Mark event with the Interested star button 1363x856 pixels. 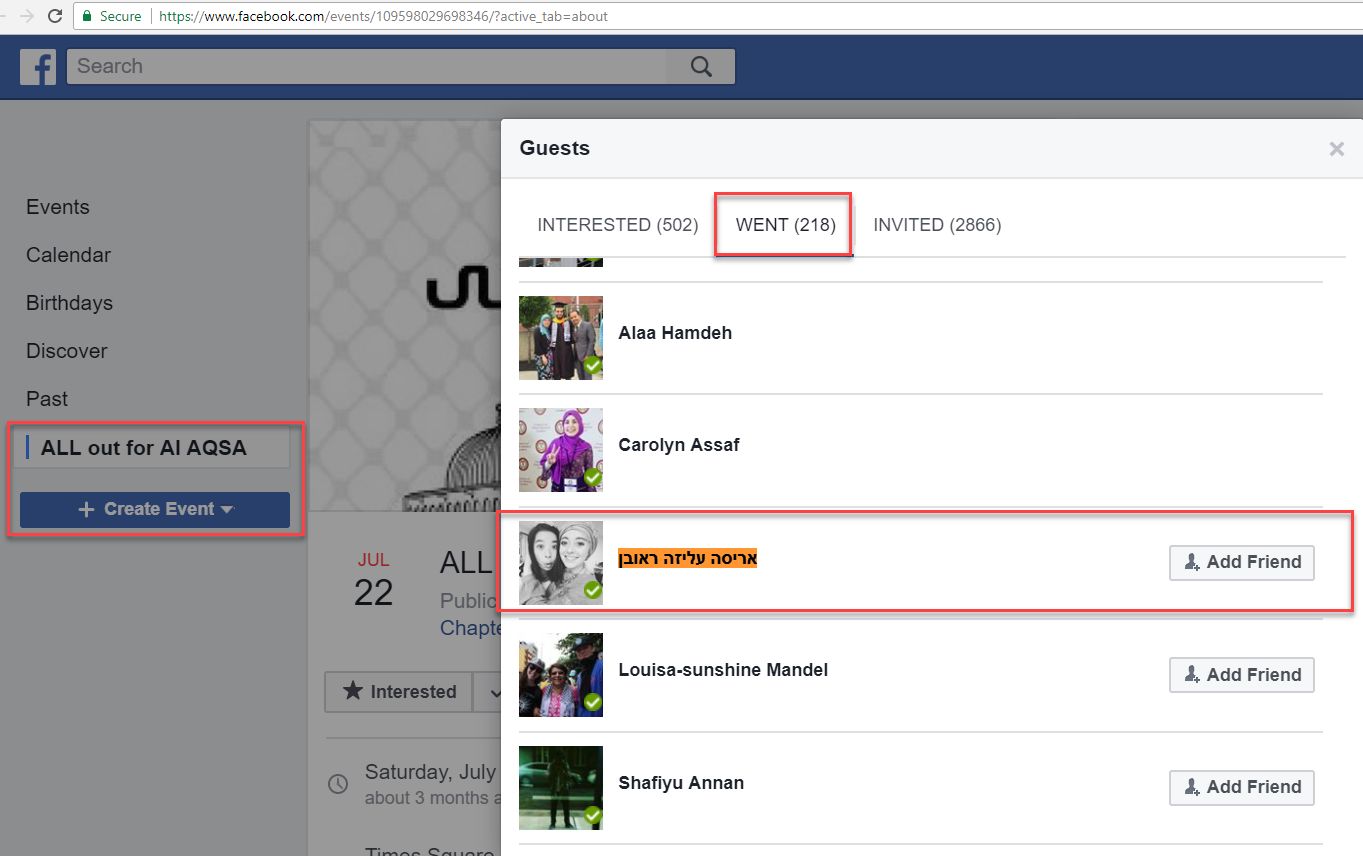[399, 691]
